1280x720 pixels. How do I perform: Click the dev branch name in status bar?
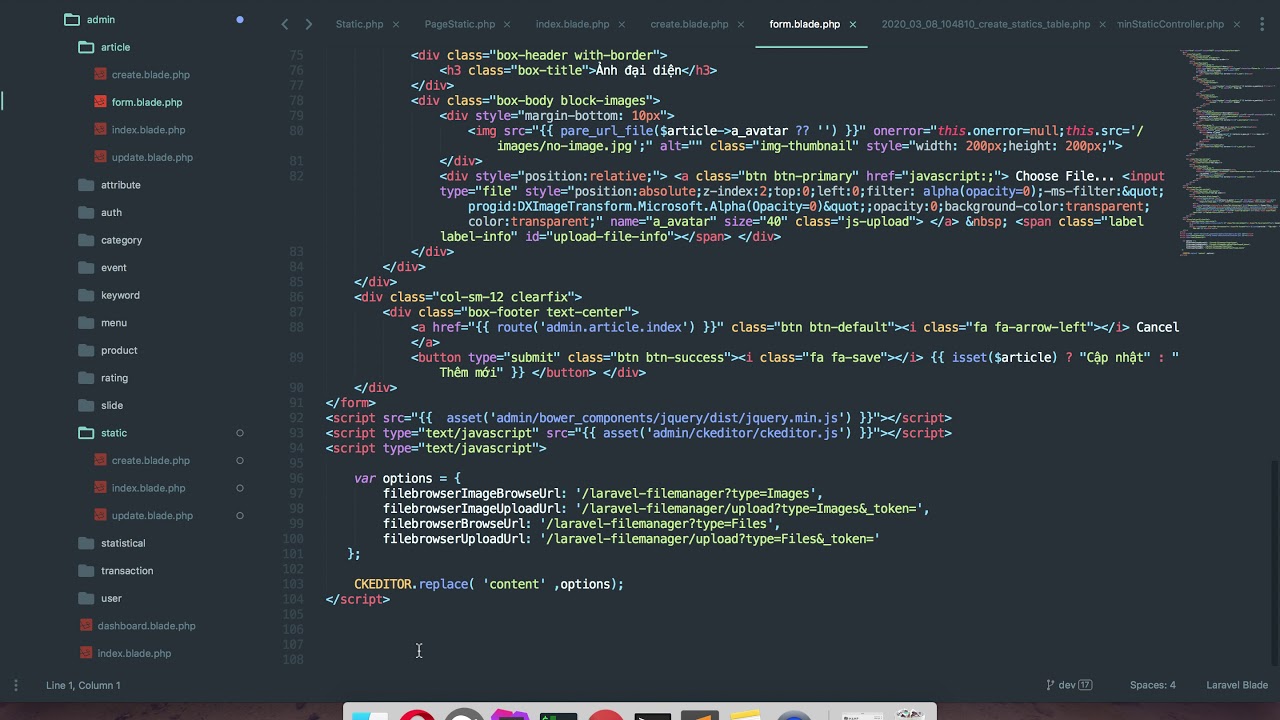[1067, 685]
